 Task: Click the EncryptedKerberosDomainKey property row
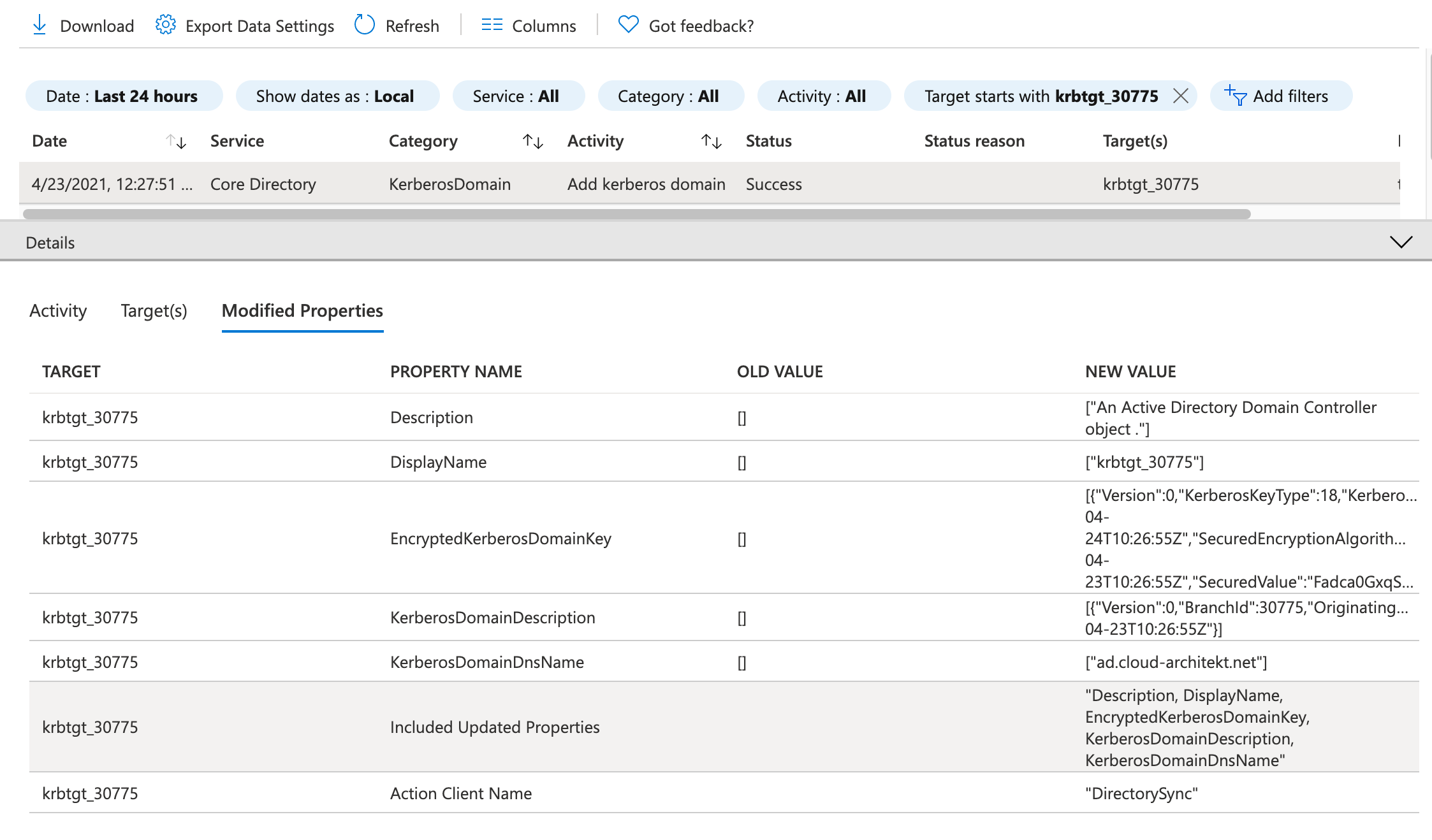(724, 538)
